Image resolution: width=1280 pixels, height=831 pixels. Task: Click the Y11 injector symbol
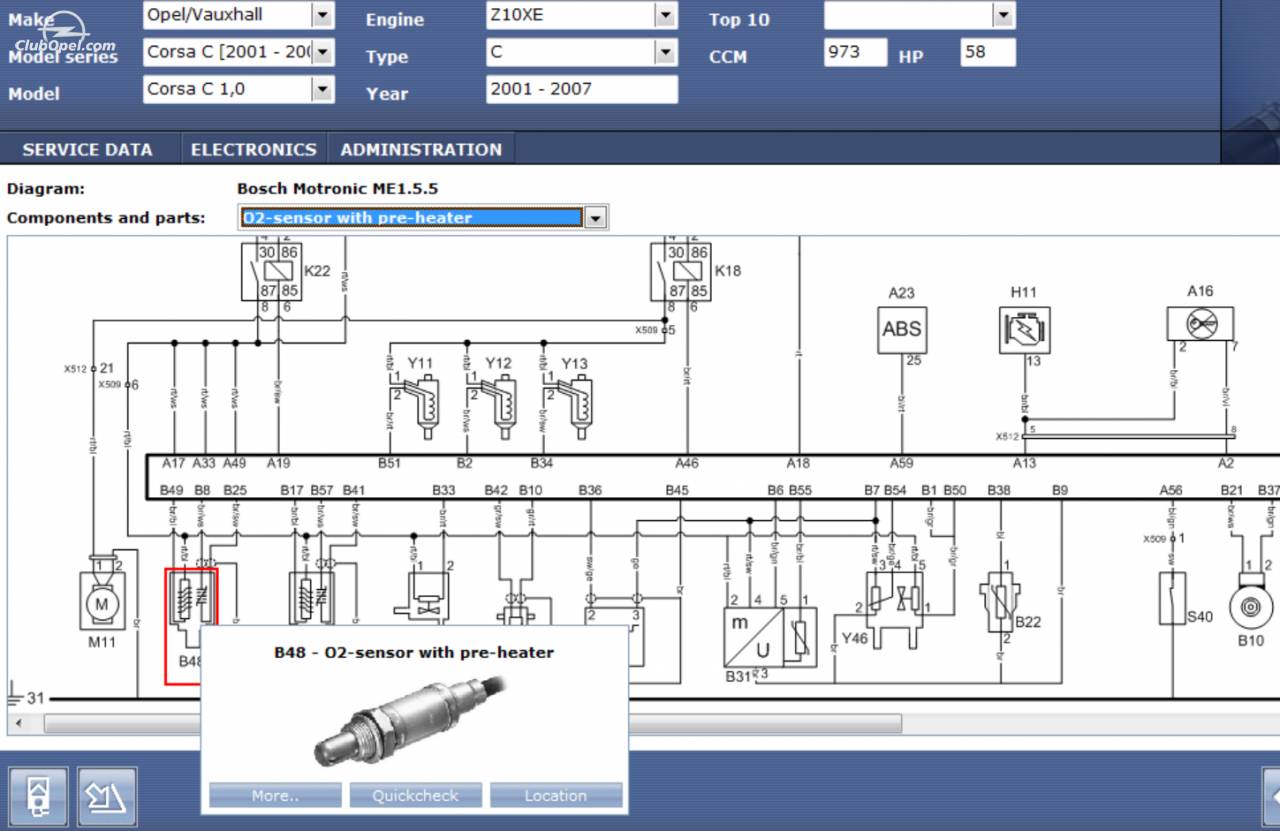415,405
